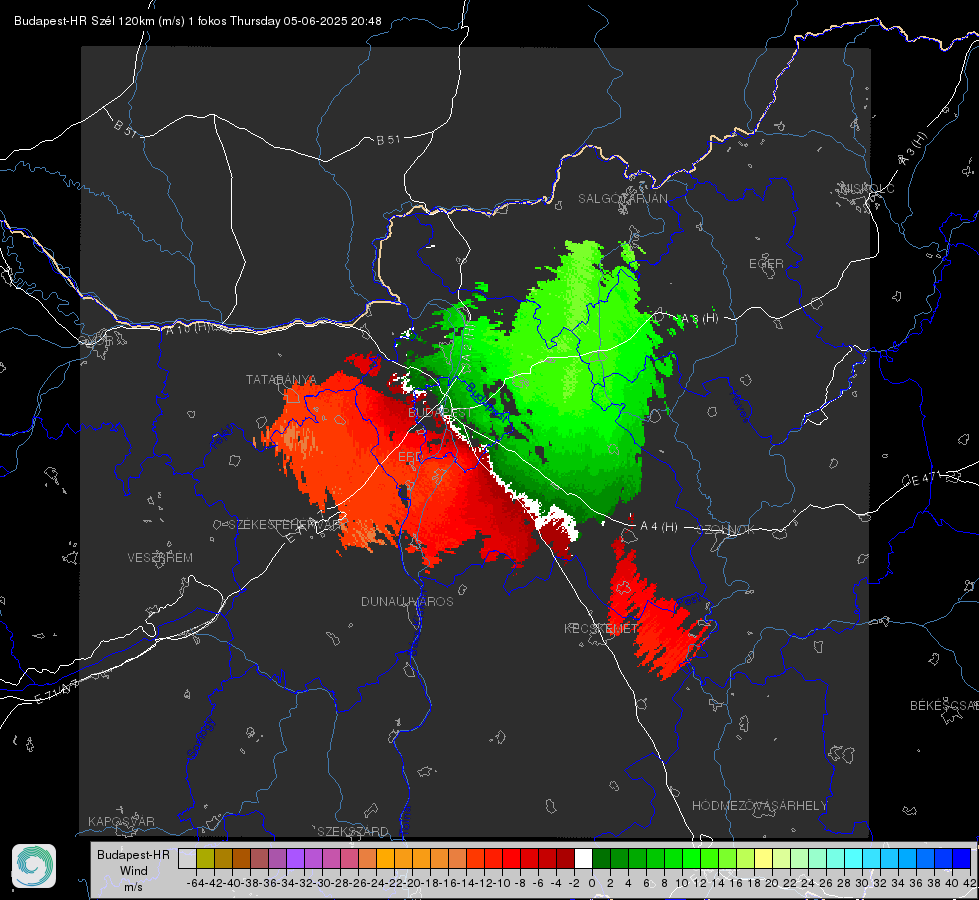Pick the light gray swatch left of -64
Screen dimensions: 979x900
pos(187,858)
